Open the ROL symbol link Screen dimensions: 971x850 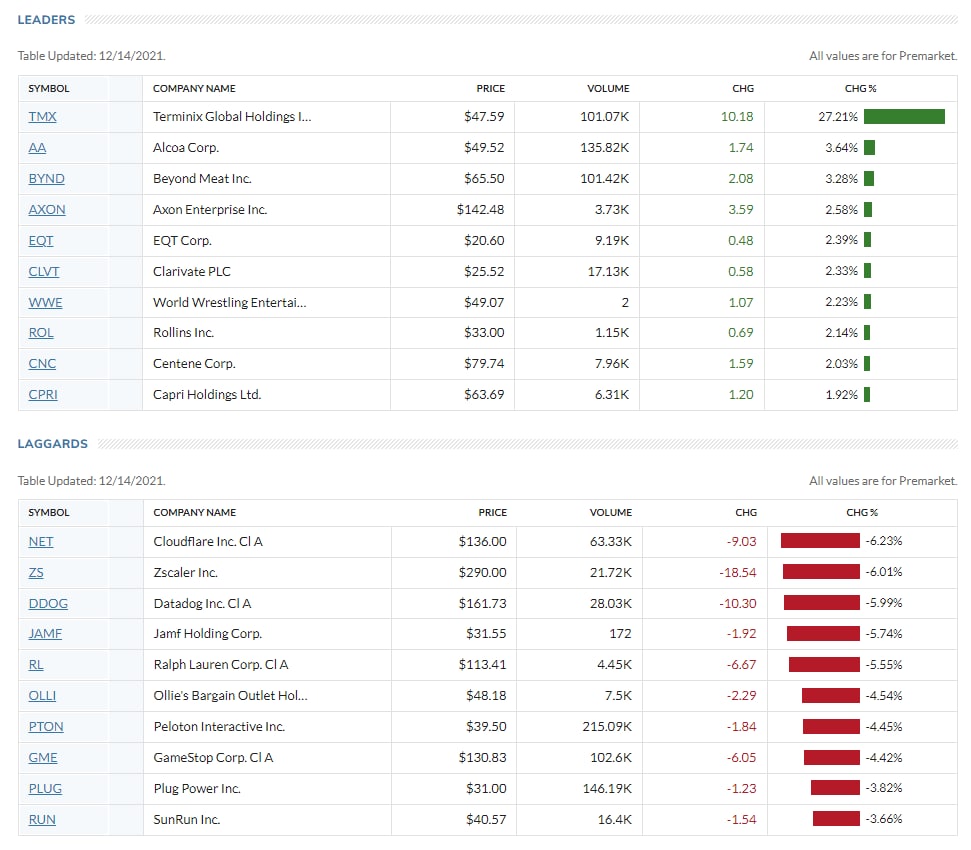(x=41, y=332)
